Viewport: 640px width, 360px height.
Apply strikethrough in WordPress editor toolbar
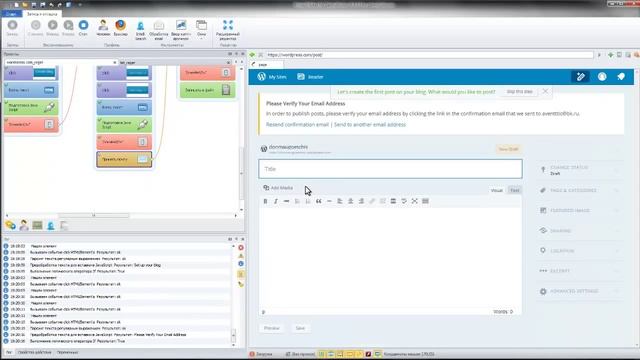287,201
